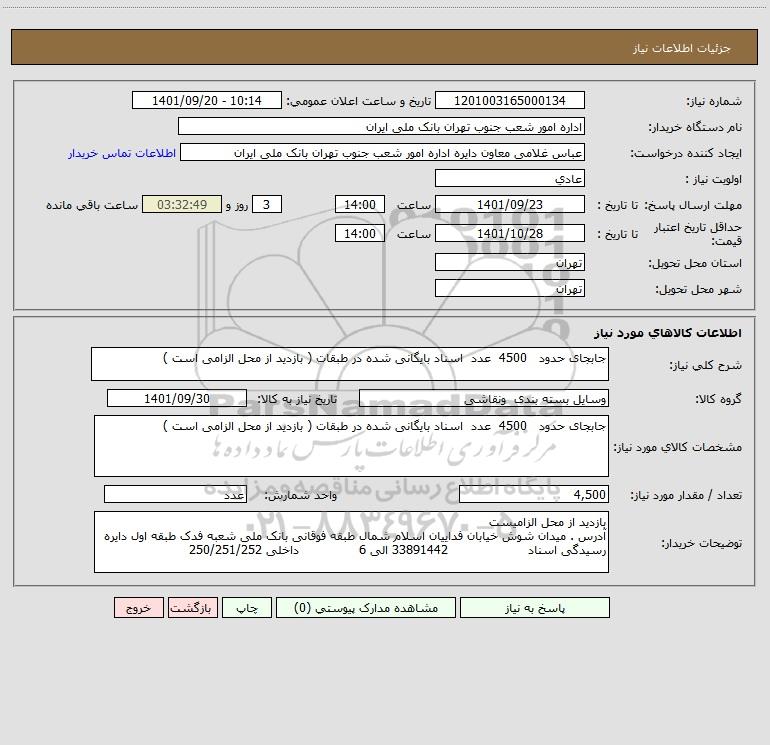Click the 'خروج' exit button
The width and height of the screenshot is (770, 745).
pyautogui.click(x=138, y=608)
